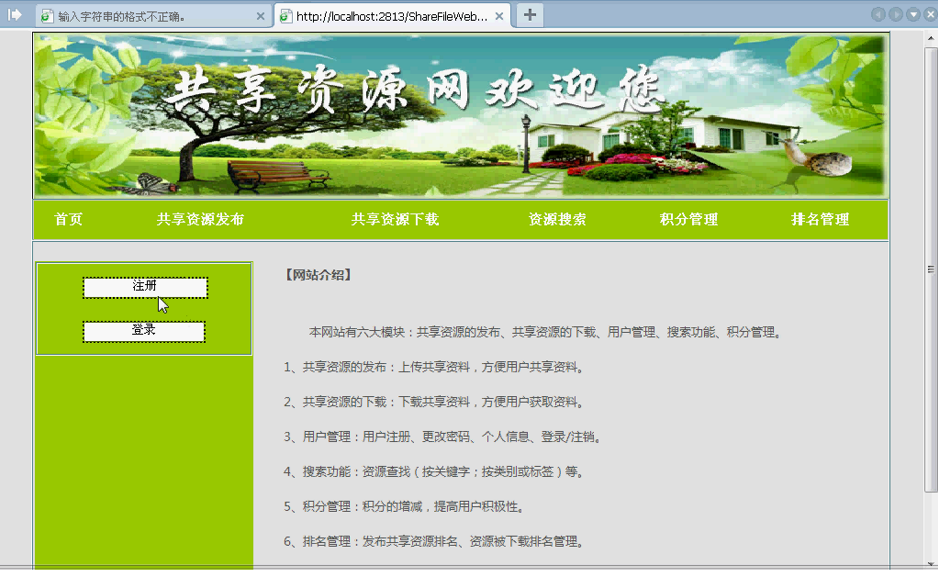Screen dimensions: 938x570
Task: Click the page icon on first tab
Action: coord(47,17)
